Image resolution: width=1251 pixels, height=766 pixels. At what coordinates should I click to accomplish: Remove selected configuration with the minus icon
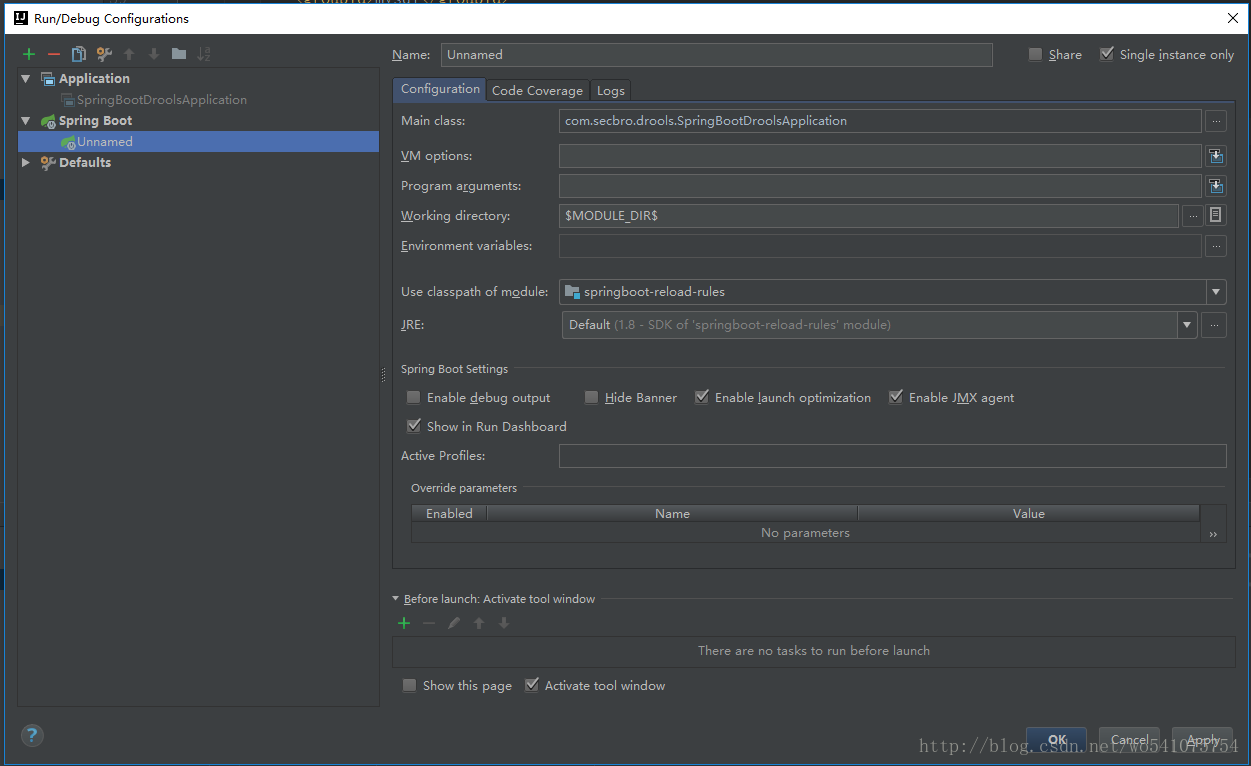pyautogui.click(x=54, y=54)
